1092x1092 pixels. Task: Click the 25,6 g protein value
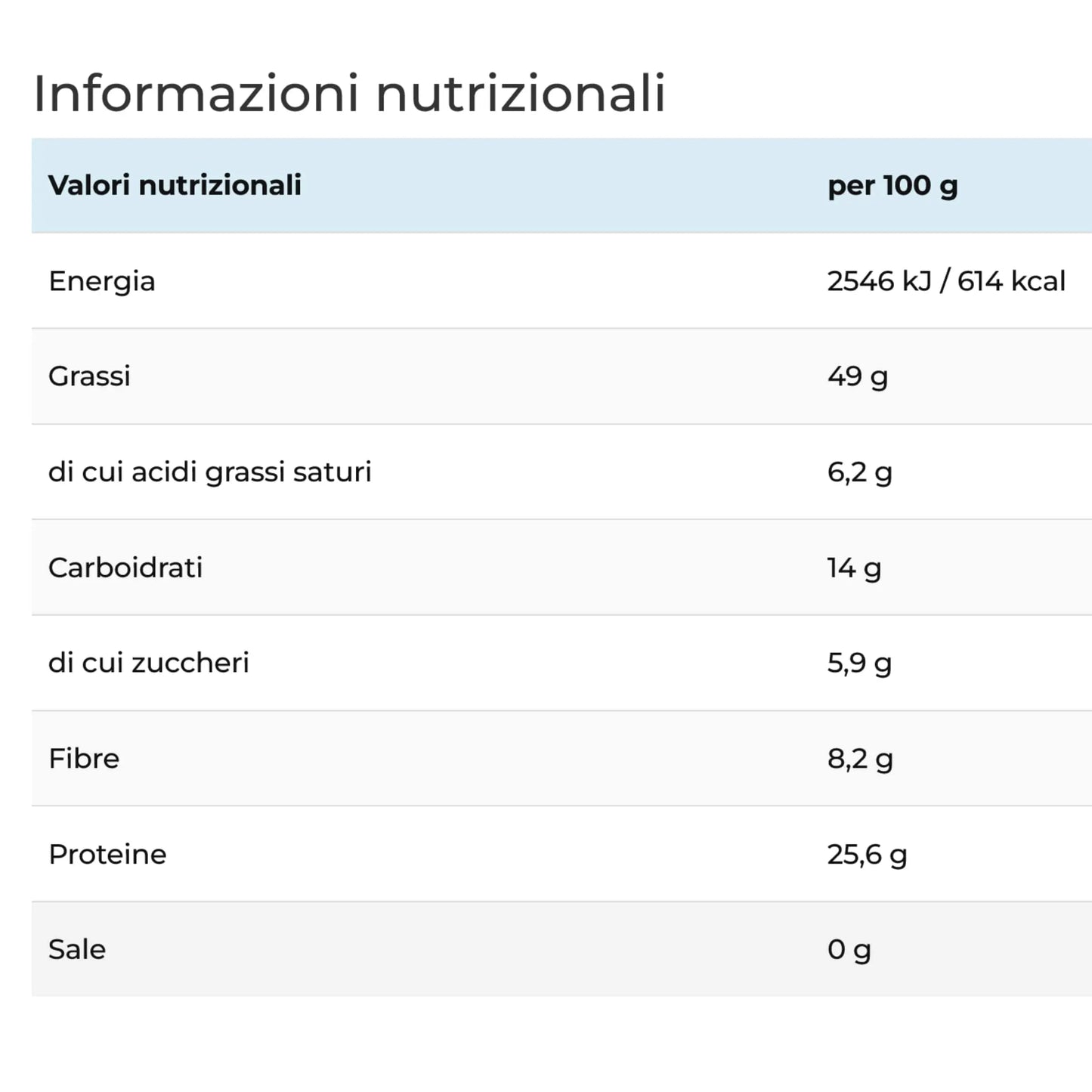867,855
